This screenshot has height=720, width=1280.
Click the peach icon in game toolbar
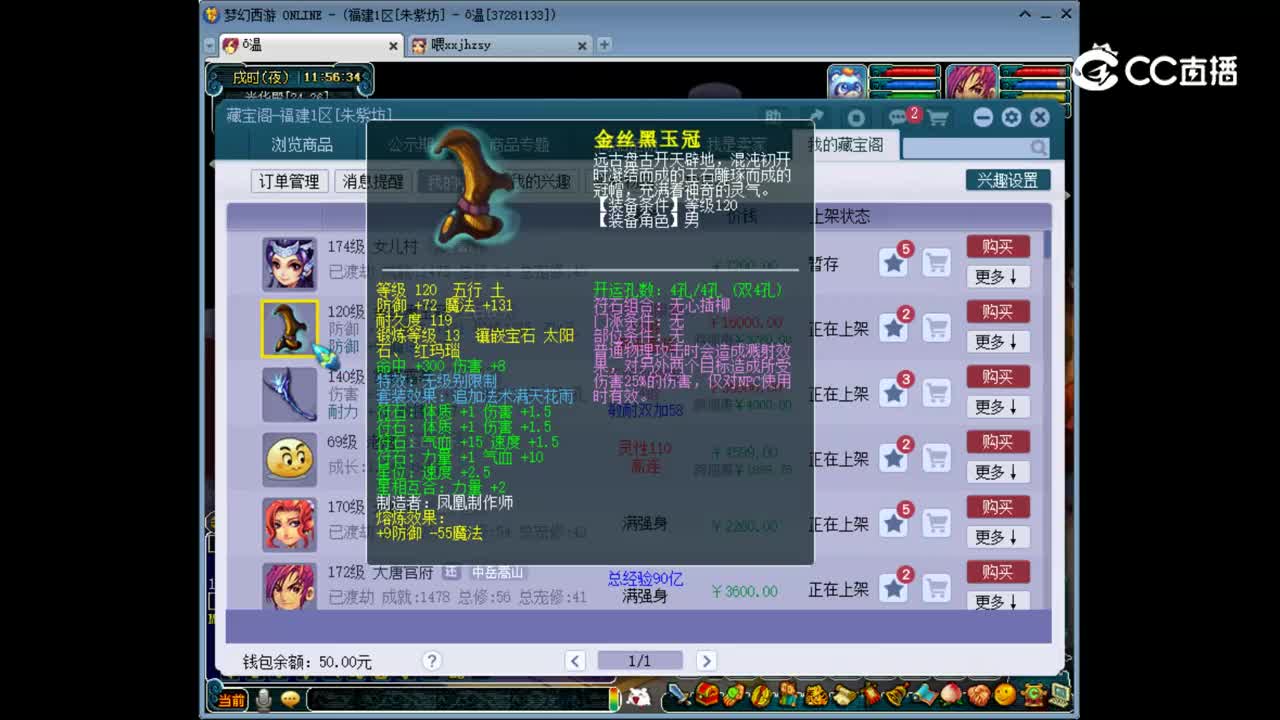(950, 694)
